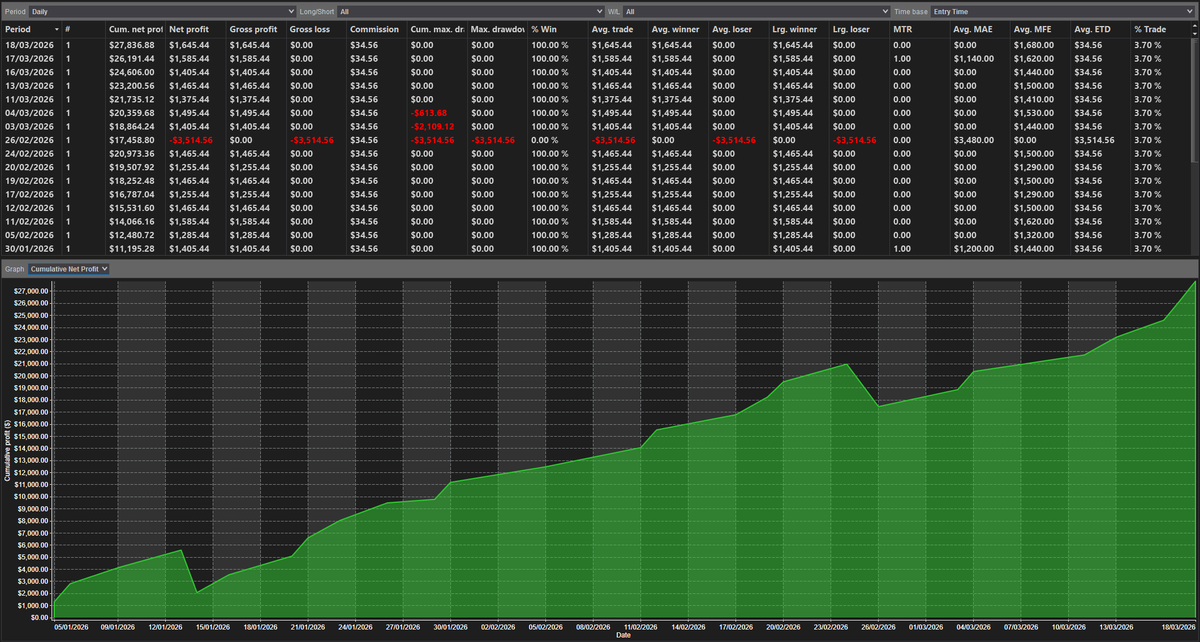
Task: Select the 17/03/2026 period row
Action: [596, 59]
